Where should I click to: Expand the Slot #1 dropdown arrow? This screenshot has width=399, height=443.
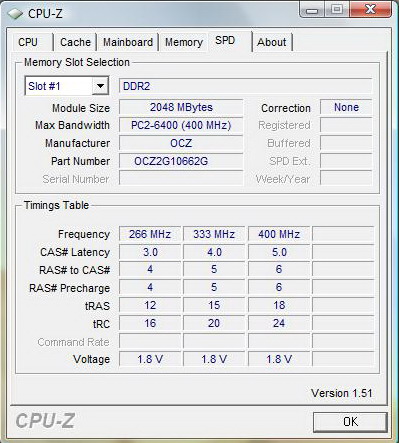[100, 86]
